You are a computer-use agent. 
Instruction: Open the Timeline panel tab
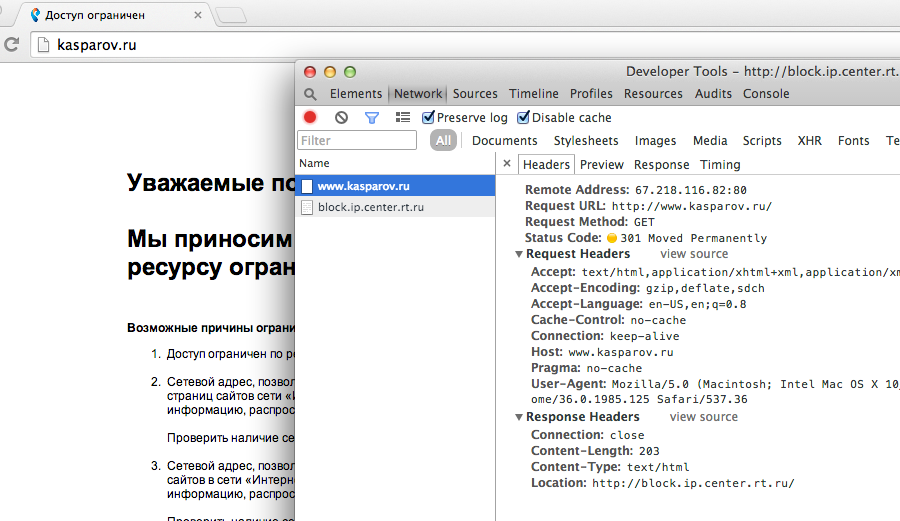click(x=534, y=94)
